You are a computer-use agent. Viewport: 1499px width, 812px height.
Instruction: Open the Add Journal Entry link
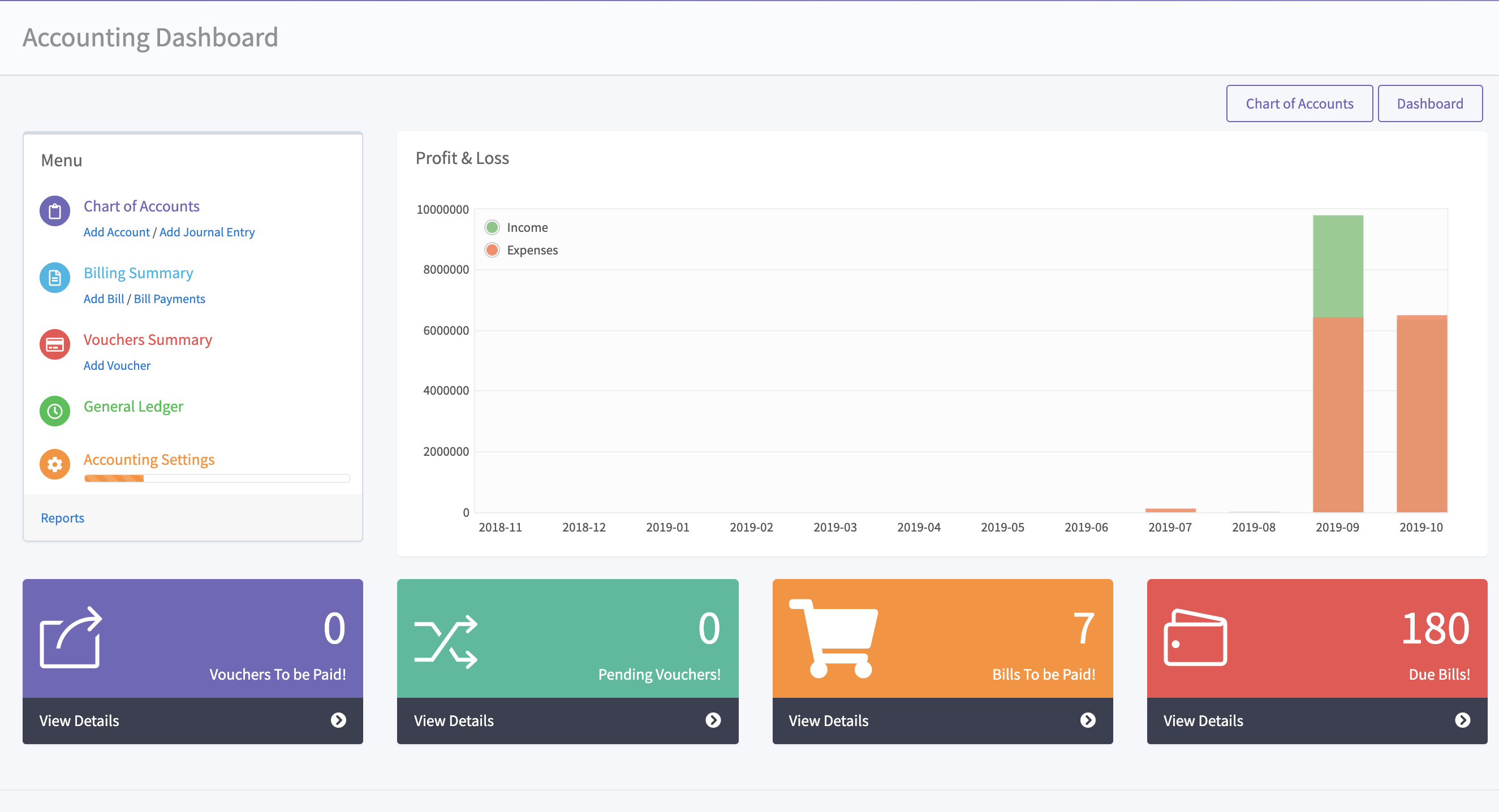tap(206, 232)
